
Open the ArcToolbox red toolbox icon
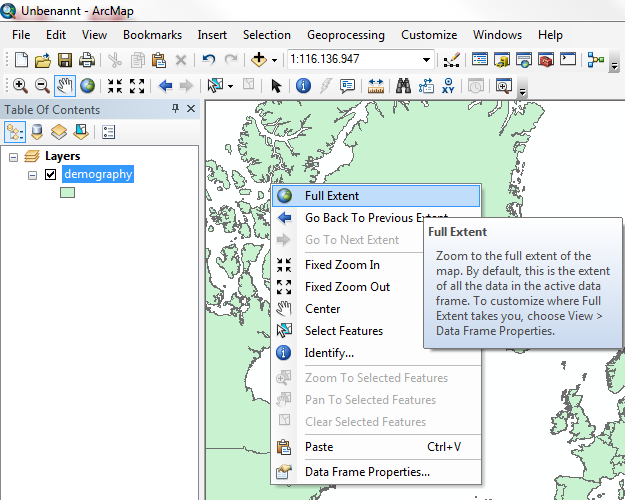546,60
